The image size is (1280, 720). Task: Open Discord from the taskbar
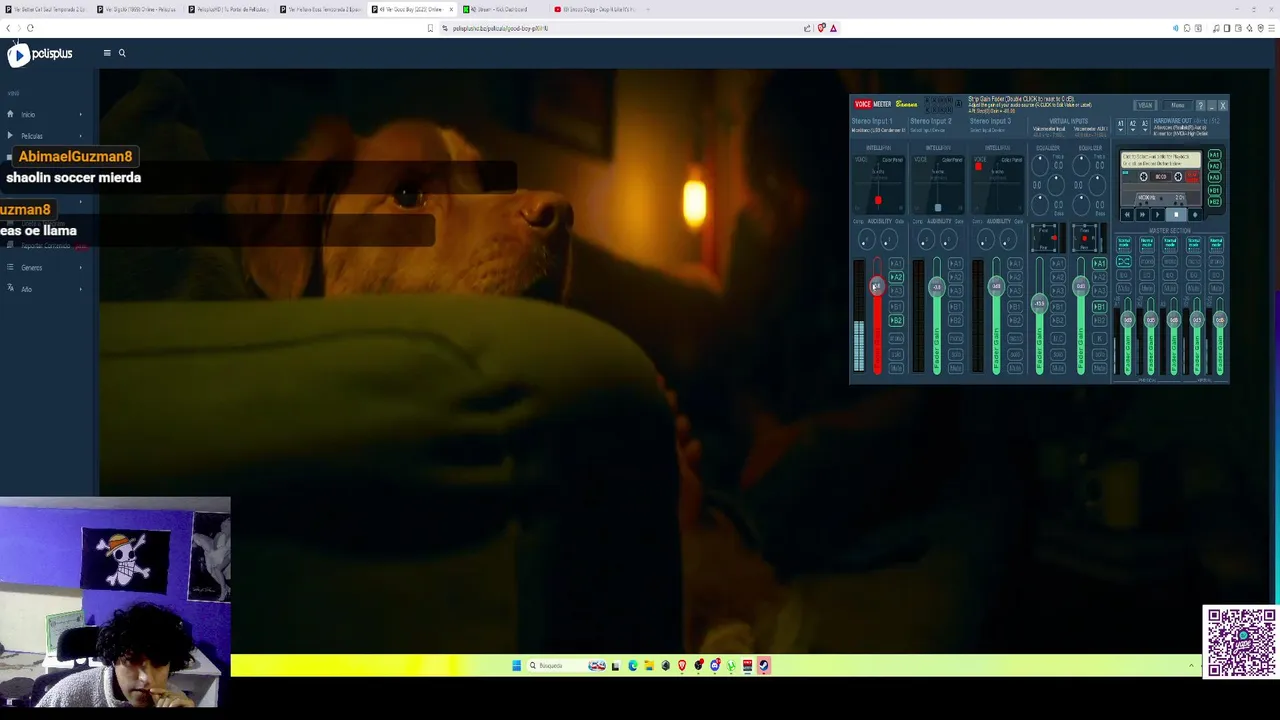[715, 666]
